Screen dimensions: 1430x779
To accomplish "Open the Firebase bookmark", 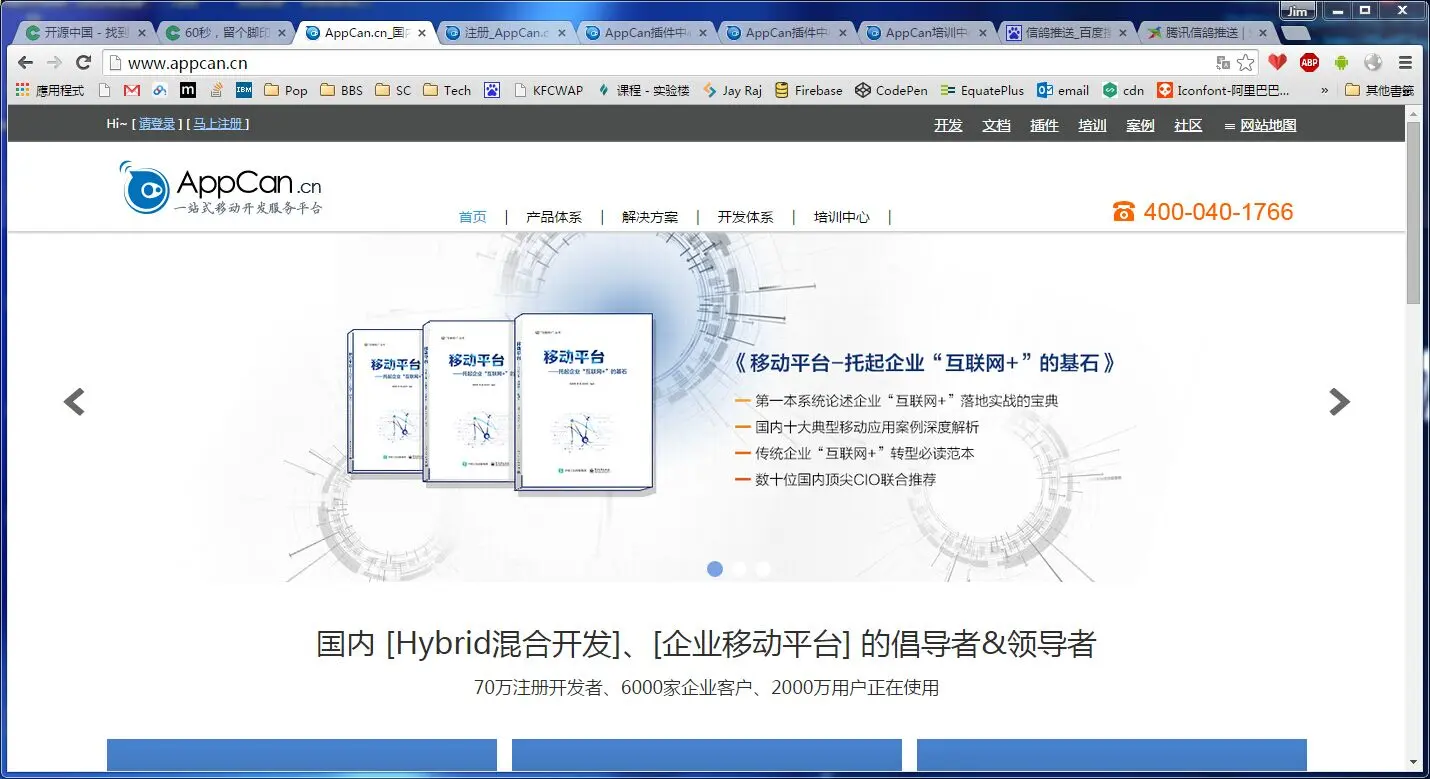I will tap(808, 90).
